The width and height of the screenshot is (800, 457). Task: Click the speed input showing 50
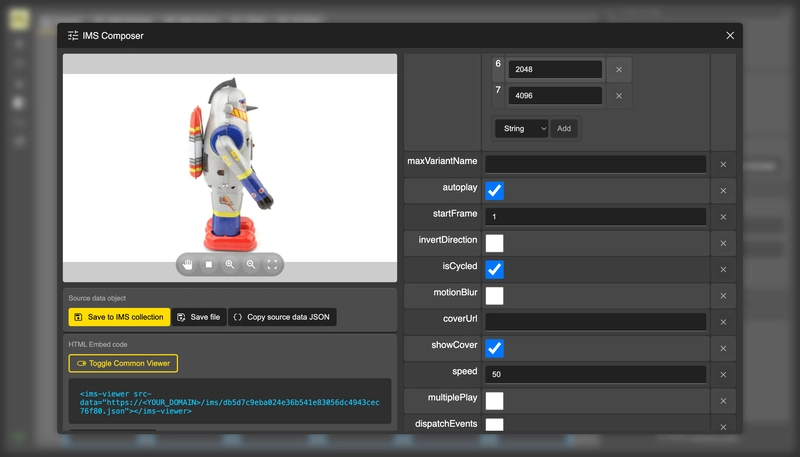(x=595, y=374)
